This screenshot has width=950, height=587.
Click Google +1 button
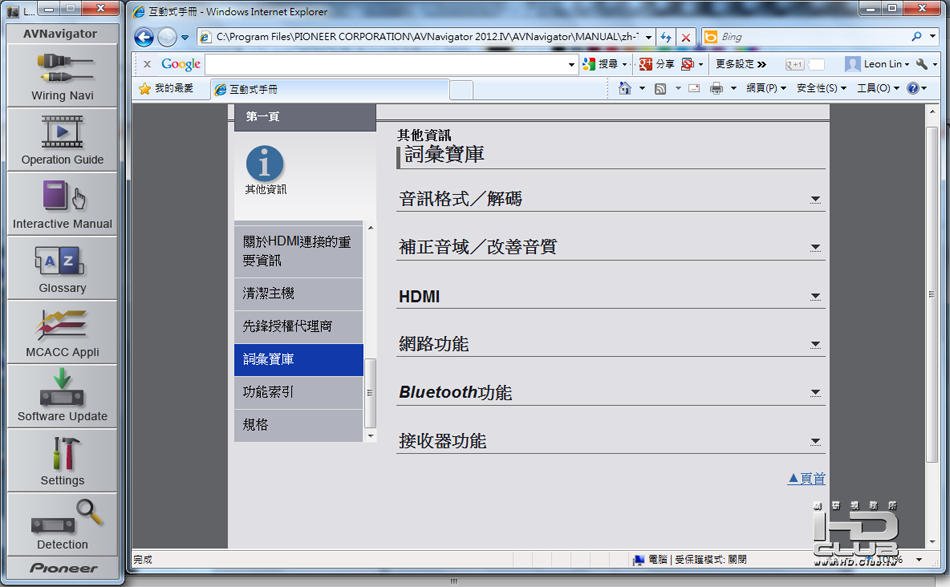click(794, 64)
